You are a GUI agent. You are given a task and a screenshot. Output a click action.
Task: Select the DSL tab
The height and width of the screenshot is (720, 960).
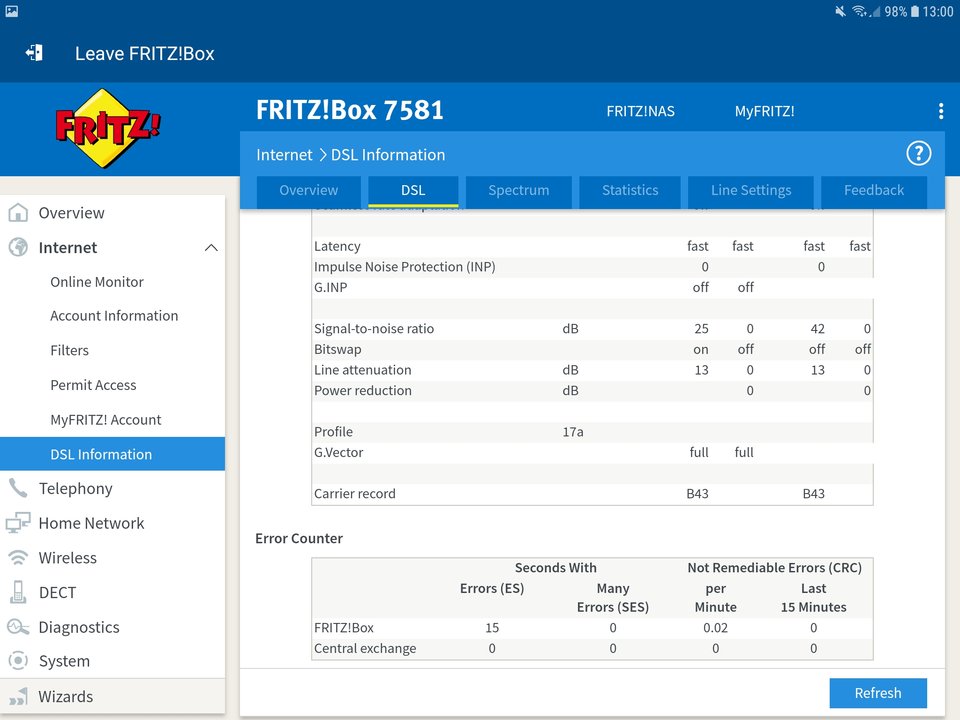(x=413, y=190)
